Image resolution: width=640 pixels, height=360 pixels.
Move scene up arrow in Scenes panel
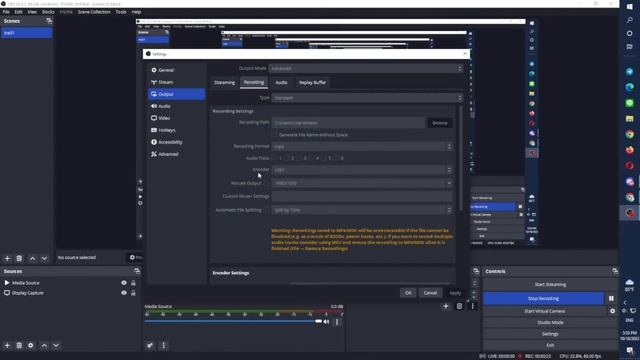33,258
